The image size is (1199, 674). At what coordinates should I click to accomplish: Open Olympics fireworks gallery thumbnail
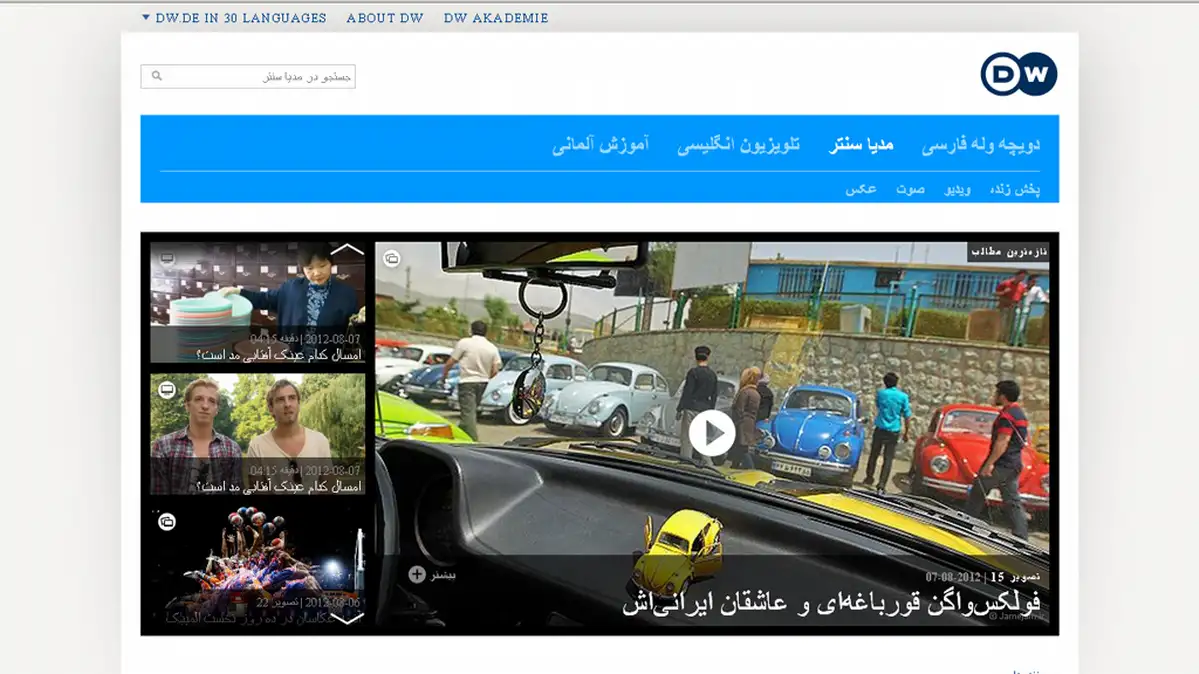258,565
